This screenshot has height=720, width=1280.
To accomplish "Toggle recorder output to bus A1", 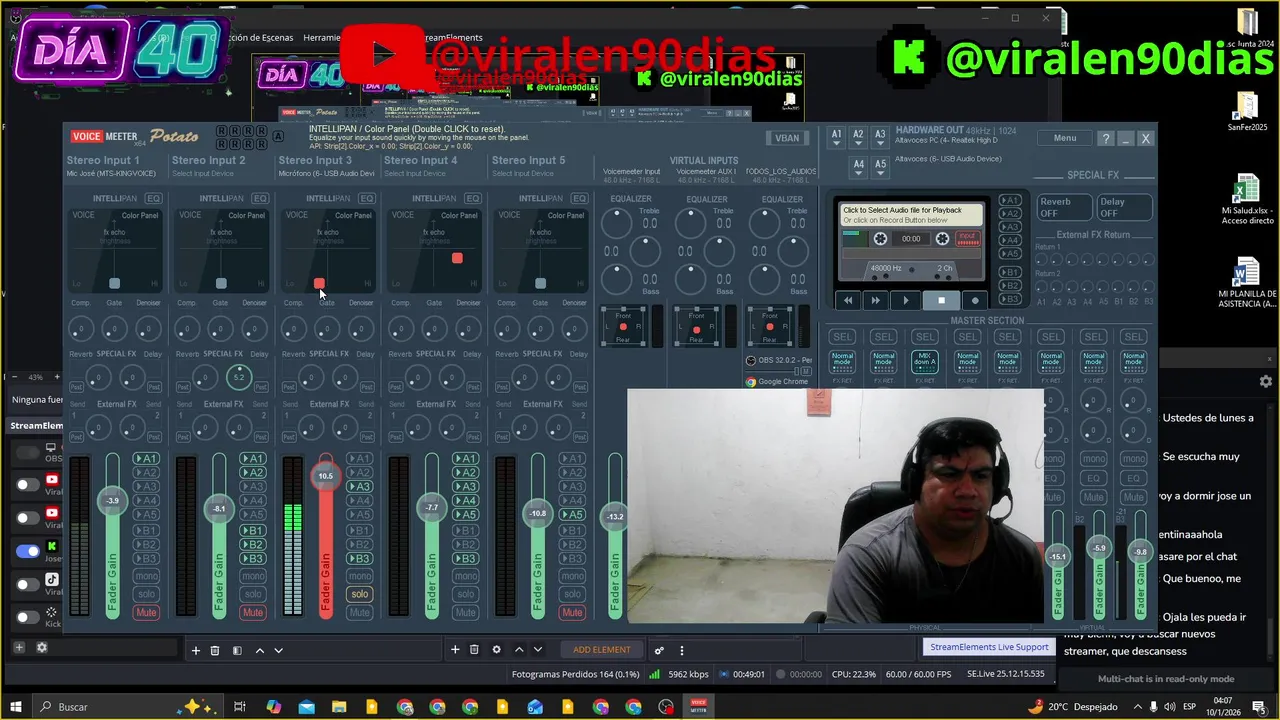I will (x=1011, y=200).
